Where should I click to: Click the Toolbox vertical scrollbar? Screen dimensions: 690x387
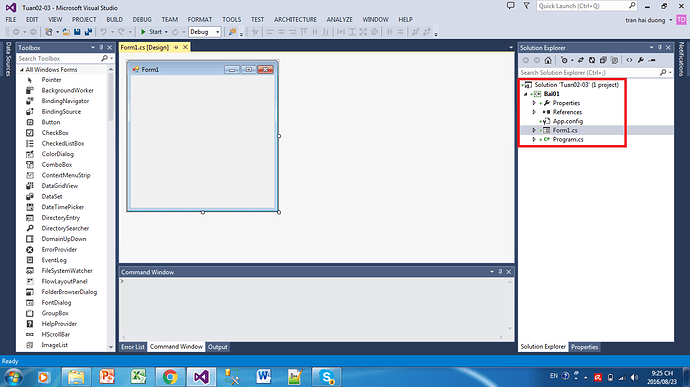(x=110, y=208)
